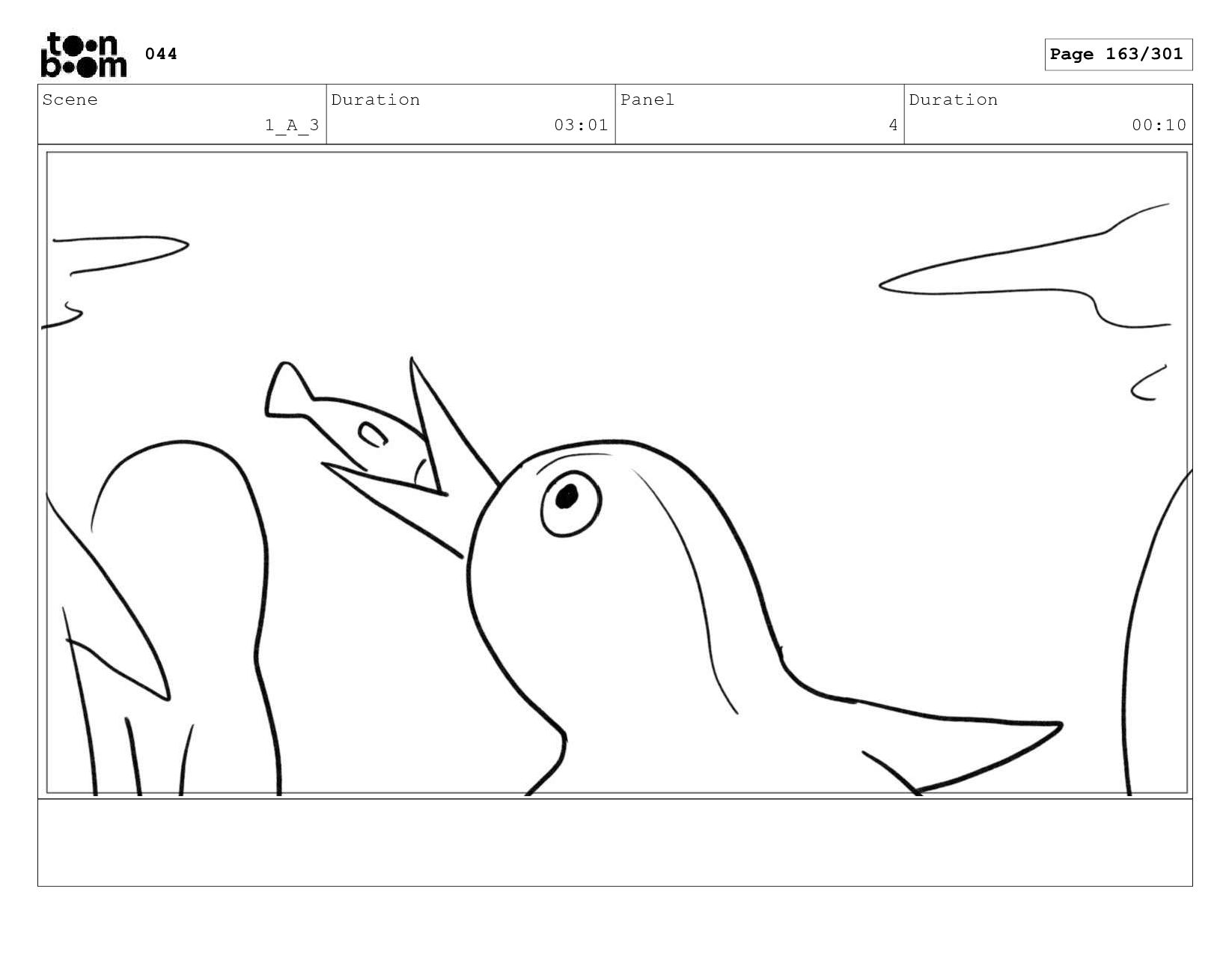
Task: Click the Toon Boom logo
Action: click(x=83, y=55)
